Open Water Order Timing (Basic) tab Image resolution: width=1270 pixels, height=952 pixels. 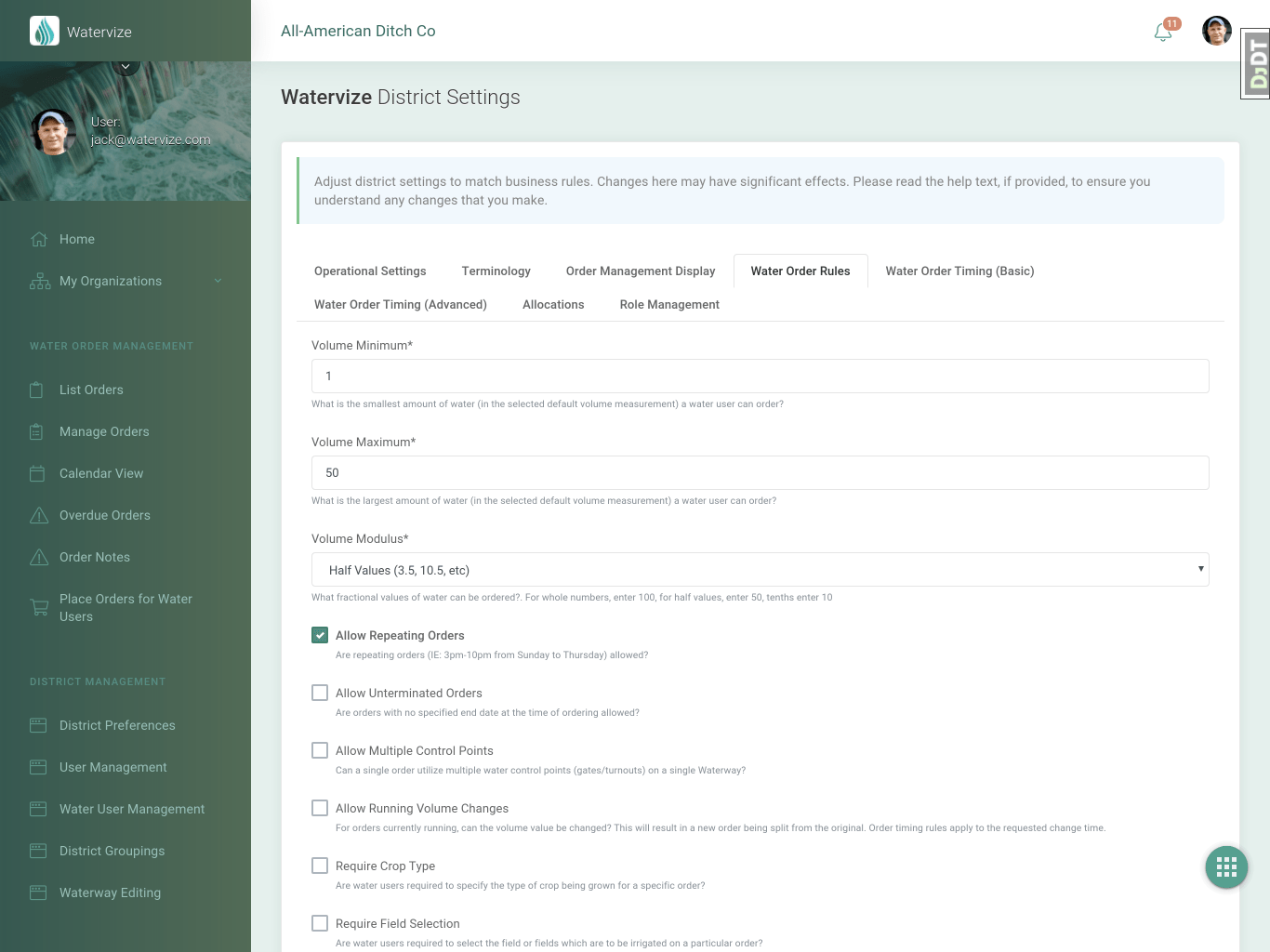[x=959, y=271]
